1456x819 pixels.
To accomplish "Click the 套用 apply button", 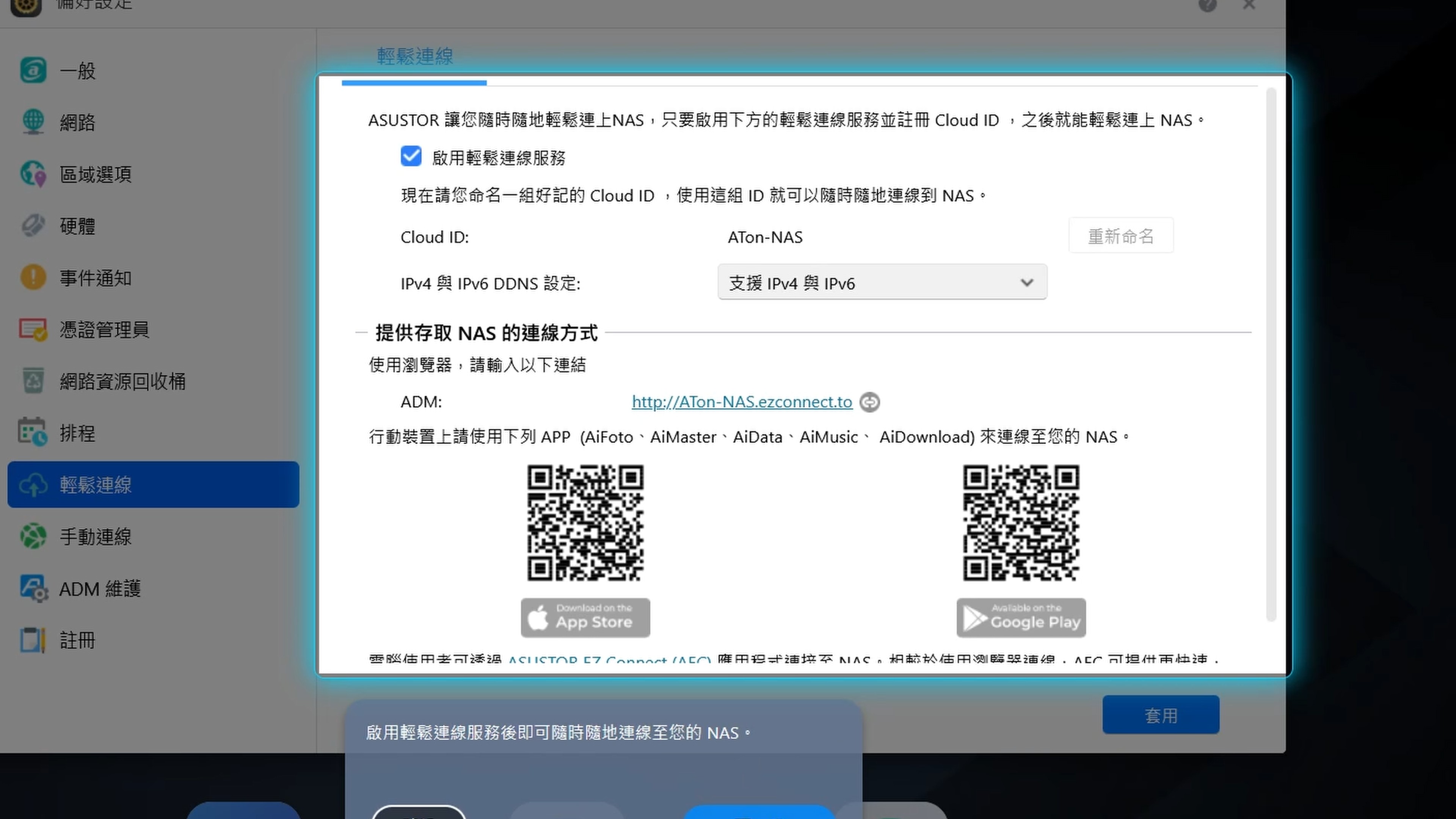I will (x=1160, y=715).
